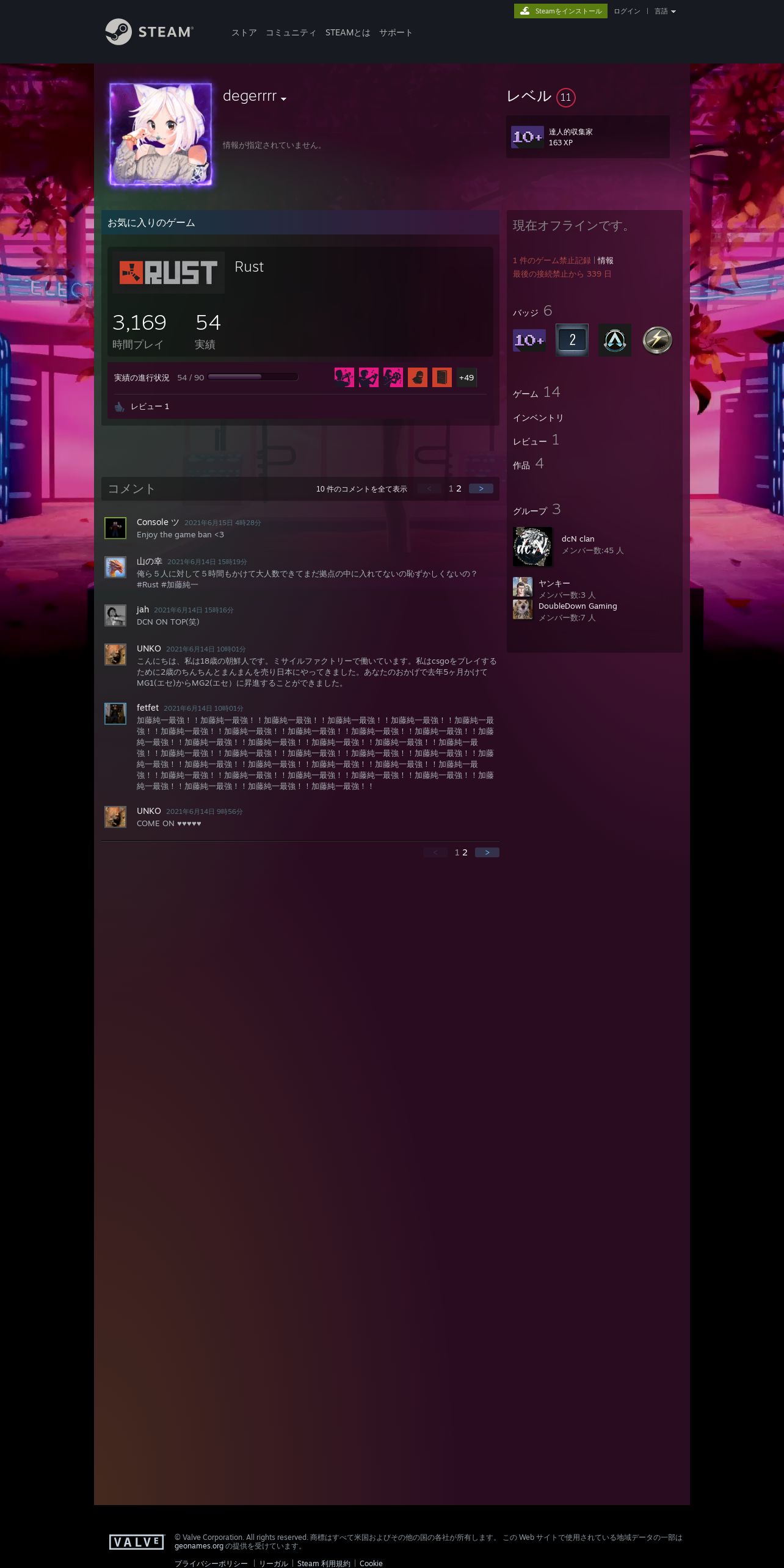Click the third pink Rust achievement icon

pos(393,377)
